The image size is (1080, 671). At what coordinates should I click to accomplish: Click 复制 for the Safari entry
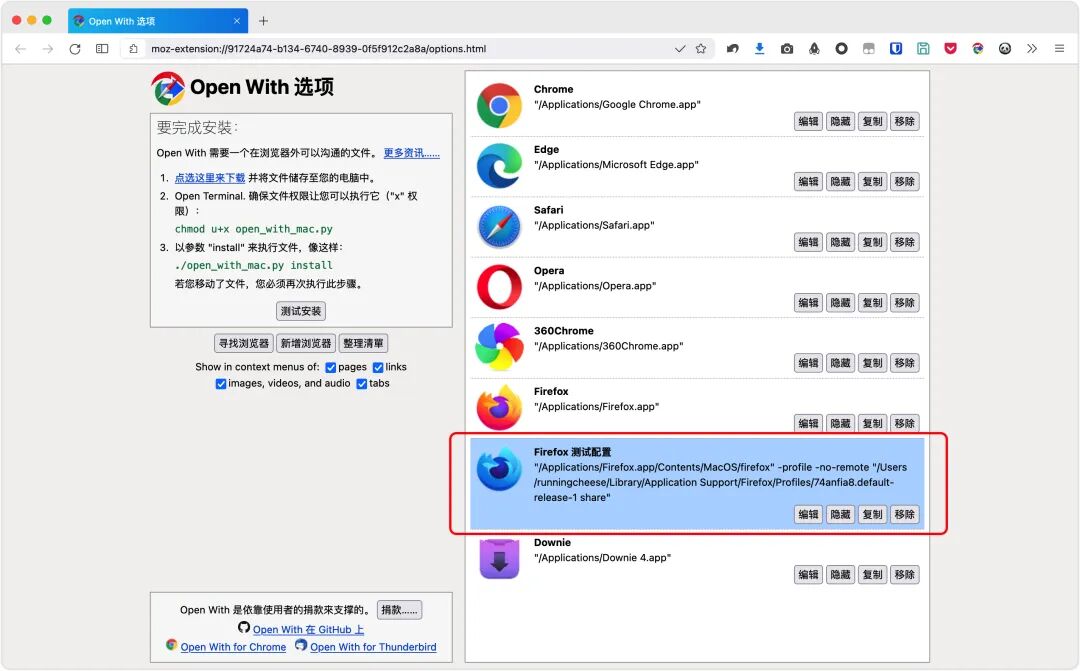point(873,242)
